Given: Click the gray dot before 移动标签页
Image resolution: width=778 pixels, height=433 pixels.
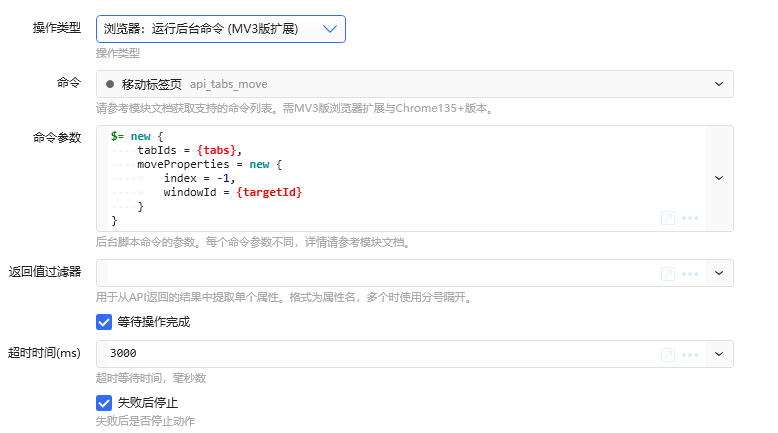Looking at the screenshot, I should (x=110, y=84).
